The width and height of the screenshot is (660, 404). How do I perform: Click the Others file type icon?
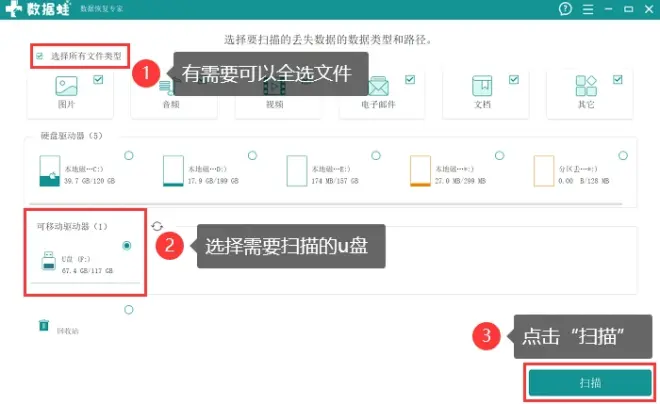(x=586, y=85)
